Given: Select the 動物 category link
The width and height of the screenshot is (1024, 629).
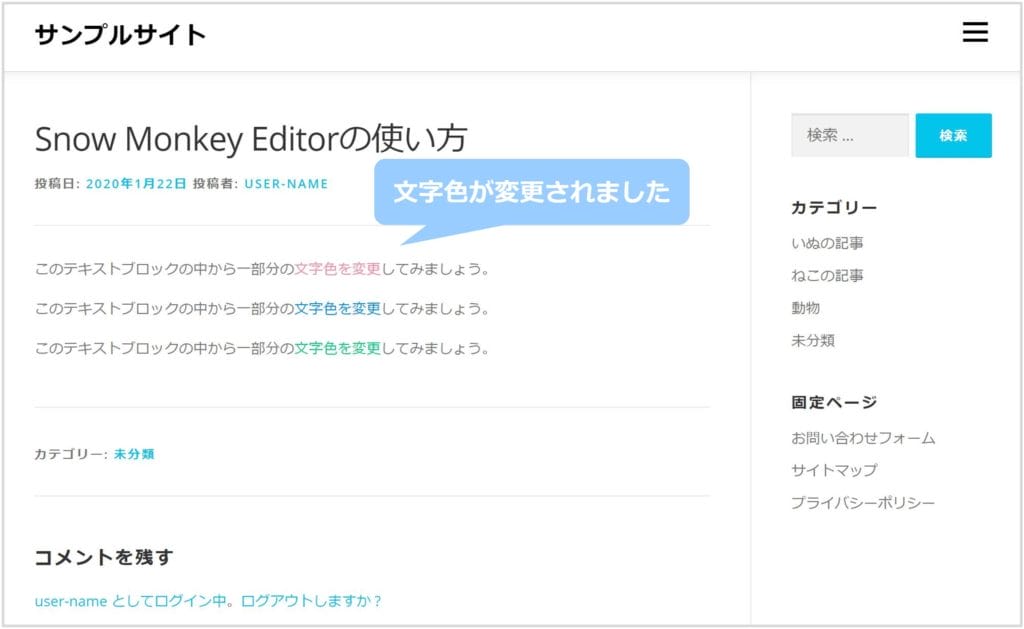Looking at the screenshot, I should coord(805,308).
